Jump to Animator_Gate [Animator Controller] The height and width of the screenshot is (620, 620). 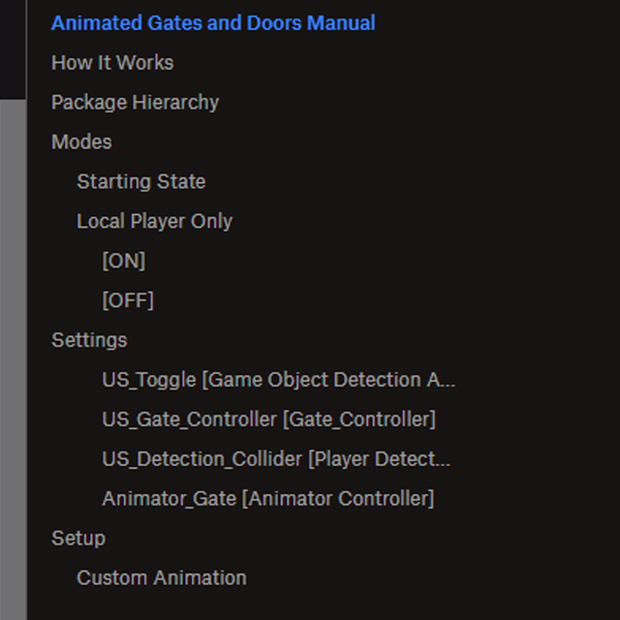(x=268, y=499)
